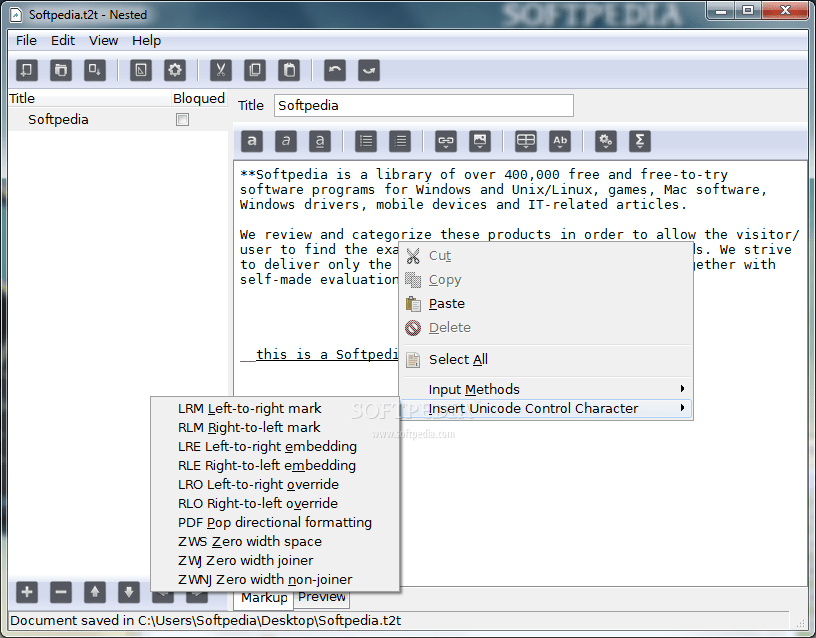Screen dimensions: 816x638
Task: Open the View menu
Action: click(x=104, y=41)
